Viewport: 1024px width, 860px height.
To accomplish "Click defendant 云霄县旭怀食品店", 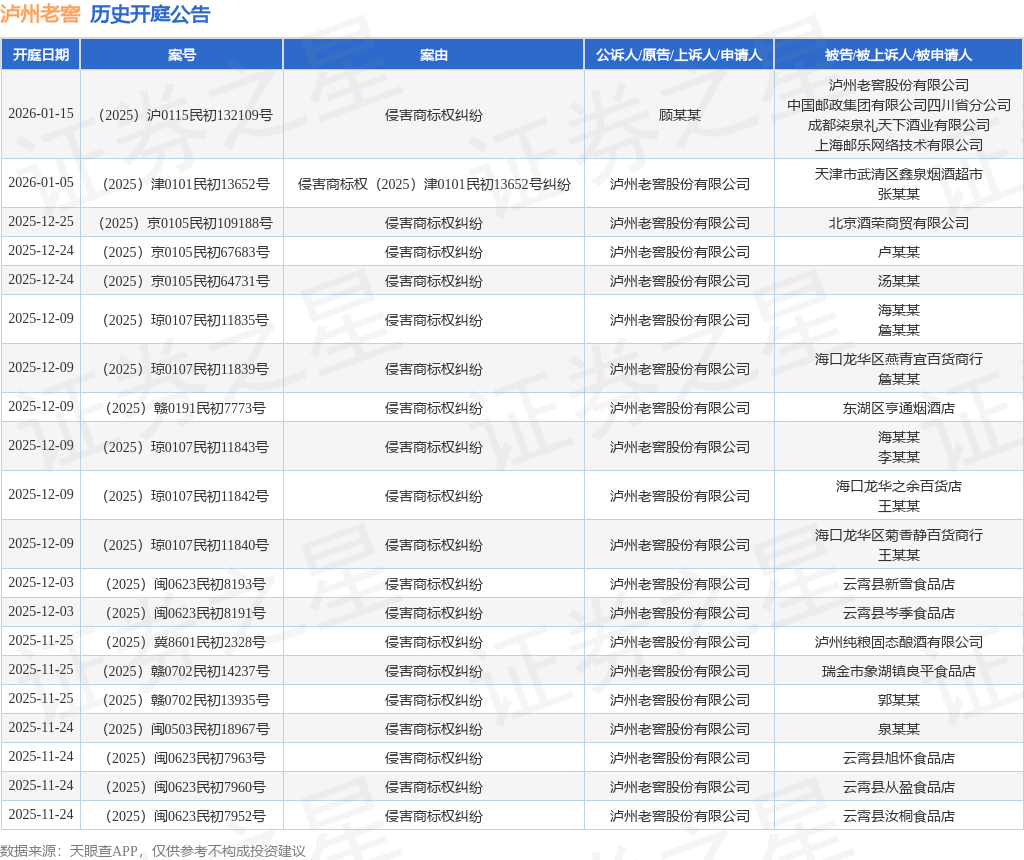I will [899, 758].
